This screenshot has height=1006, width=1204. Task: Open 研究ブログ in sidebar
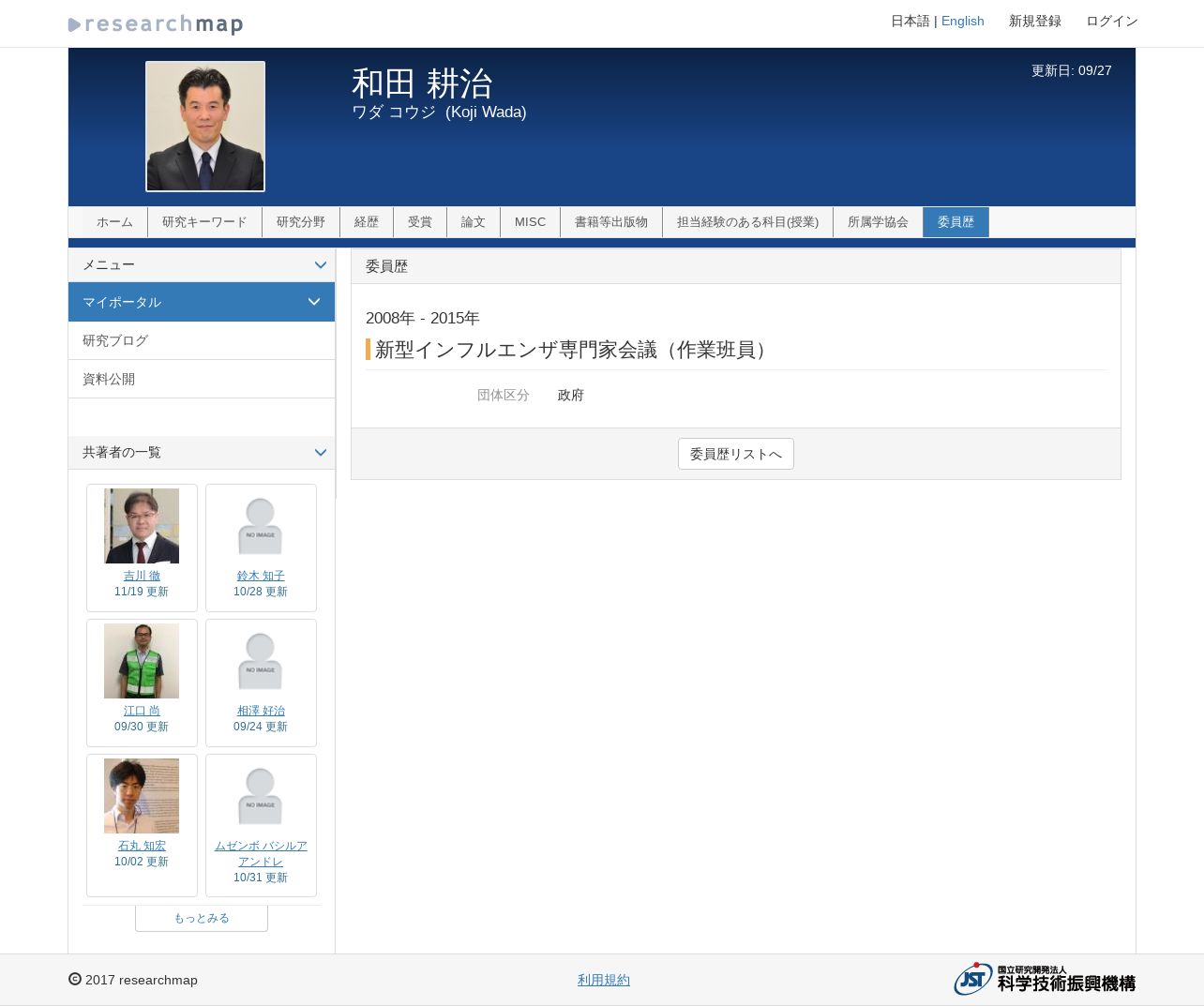click(x=115, y=340)
